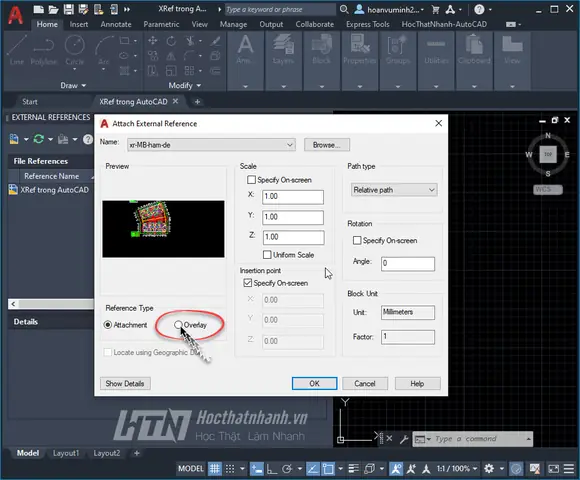Open the Utilities panel icon
This screenshot has height=480, width=580.
(436, 49)
